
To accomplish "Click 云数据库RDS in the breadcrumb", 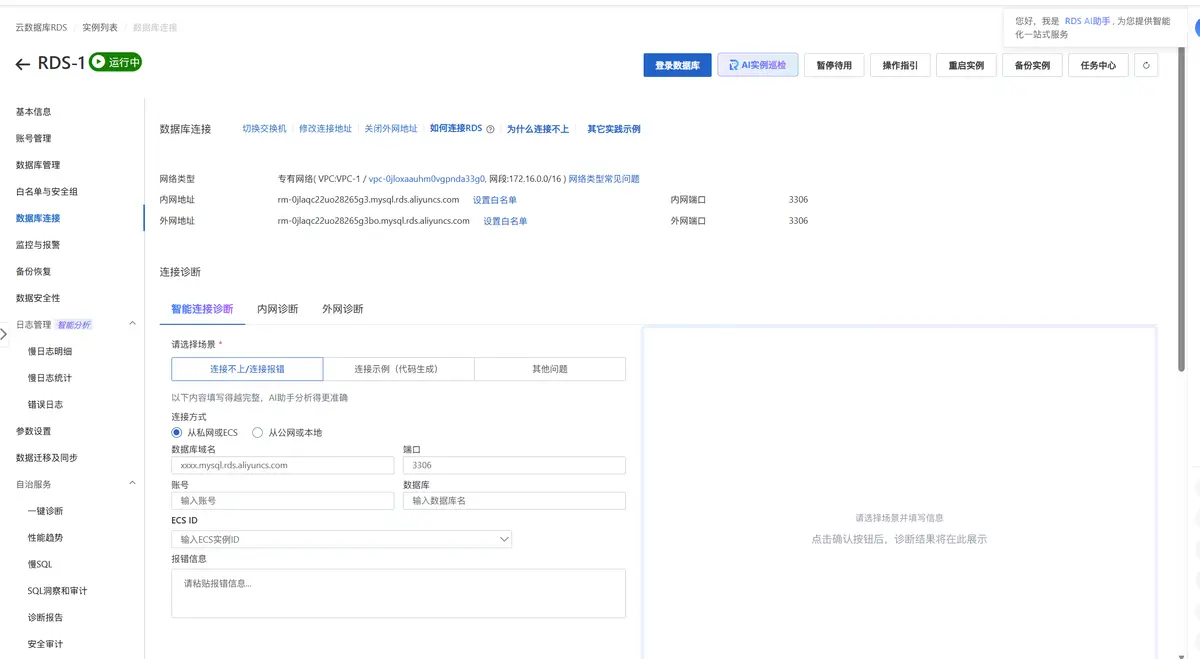I will (41, 27).
